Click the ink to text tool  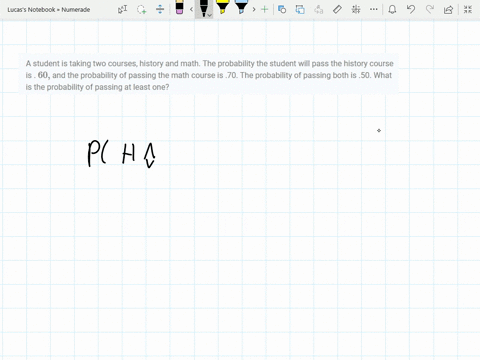point(319,9)
